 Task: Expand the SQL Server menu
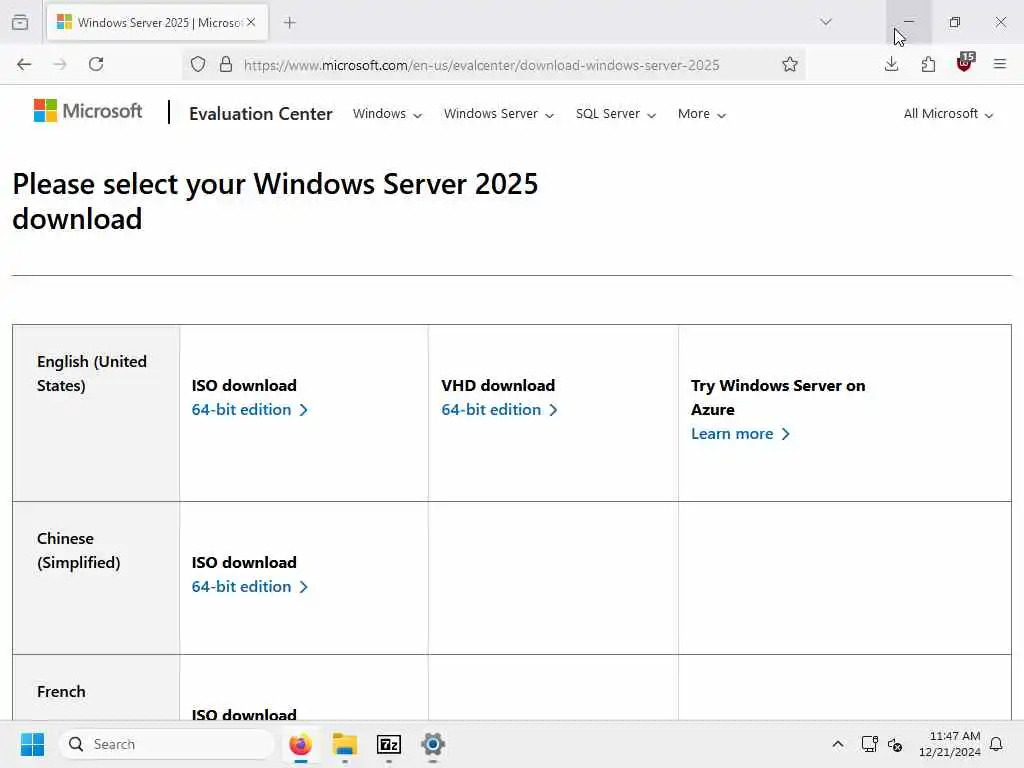tap(616, 114)
